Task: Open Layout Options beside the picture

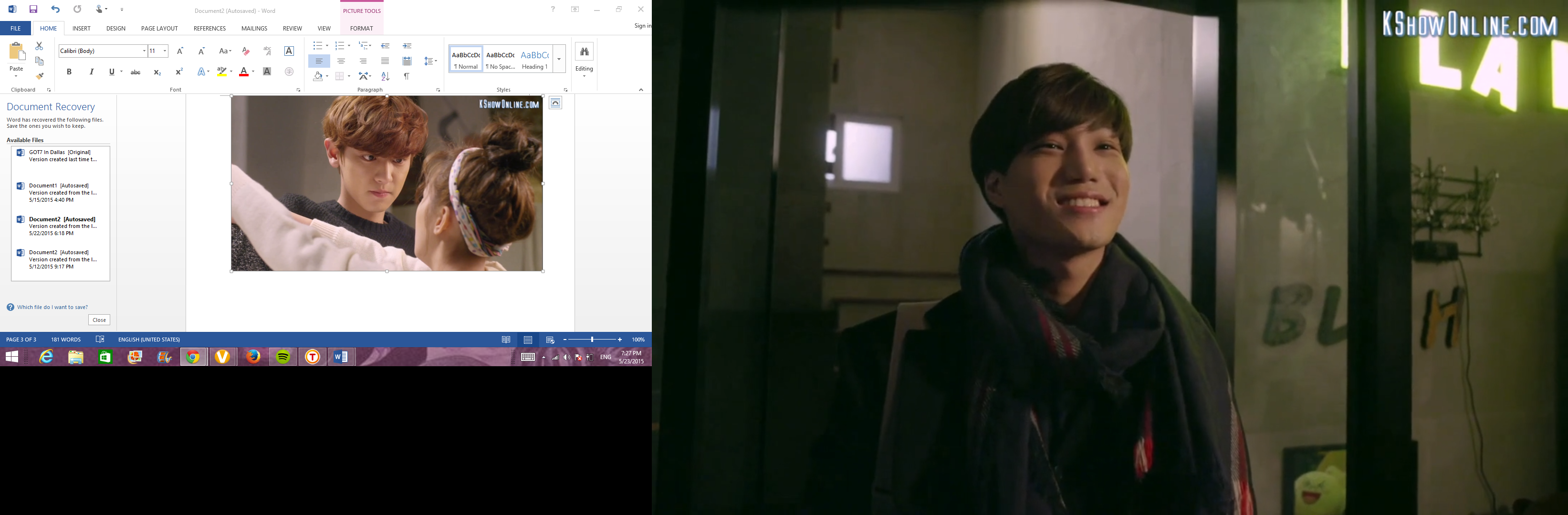Action: [555, 103]
